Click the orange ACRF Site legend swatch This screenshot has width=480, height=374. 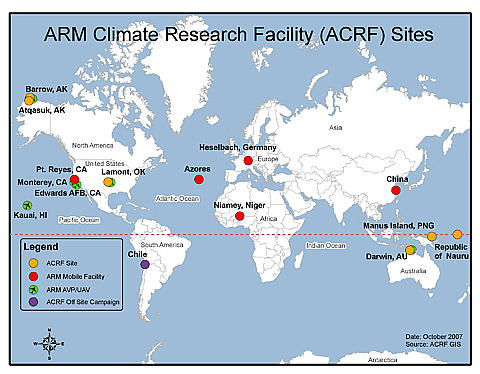click(x=33, y=263)
